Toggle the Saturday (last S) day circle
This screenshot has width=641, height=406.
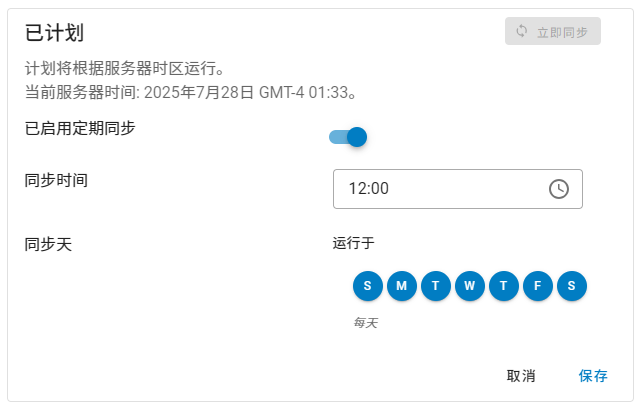click(x=572, y=286)
